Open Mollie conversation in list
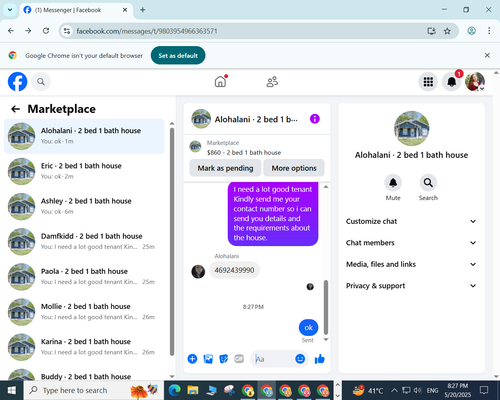Viewport: 500px width, 400px height. tap(84, 312)
